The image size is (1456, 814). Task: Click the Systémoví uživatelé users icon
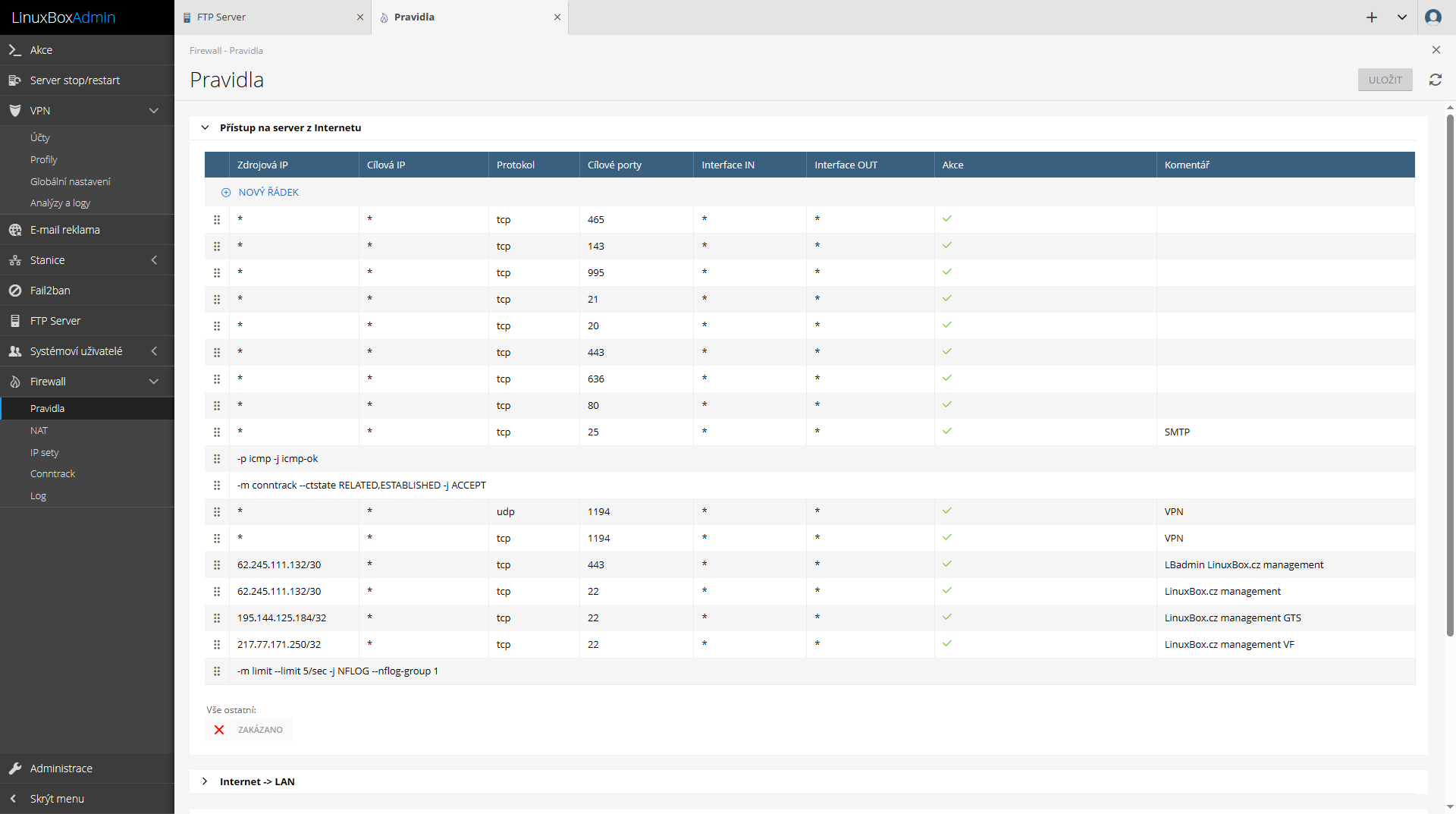coord(14,351)
